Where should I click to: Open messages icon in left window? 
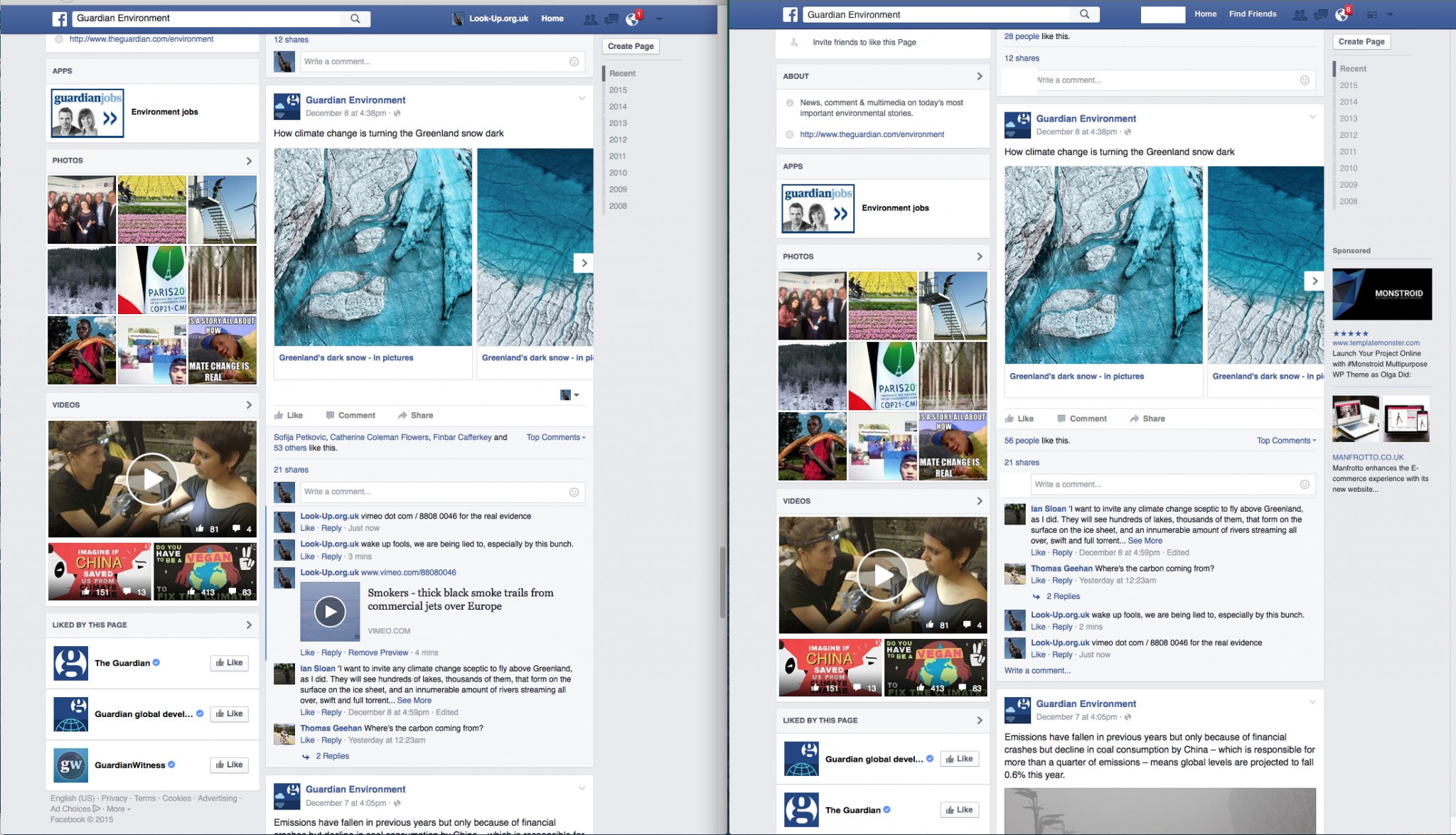(611, 19)
